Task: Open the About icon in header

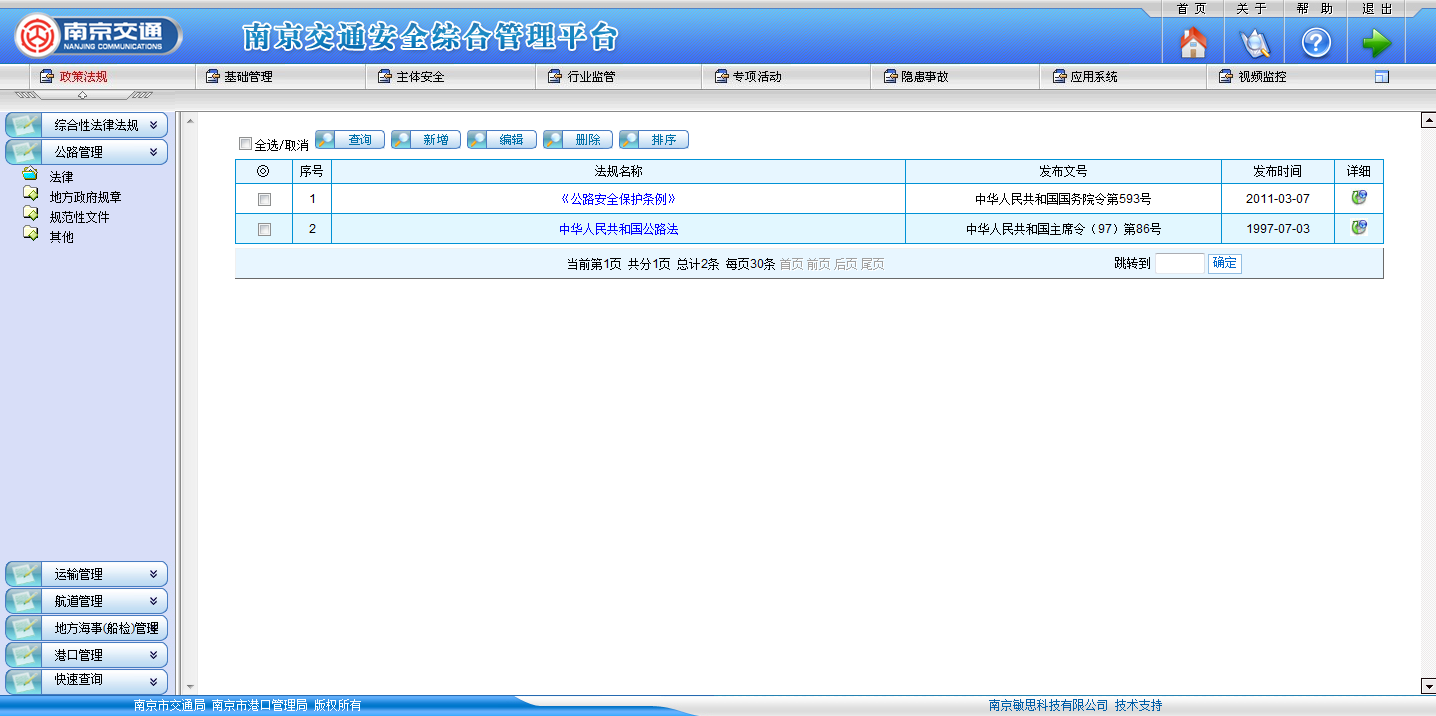Action: click(x=1254, y=43)
